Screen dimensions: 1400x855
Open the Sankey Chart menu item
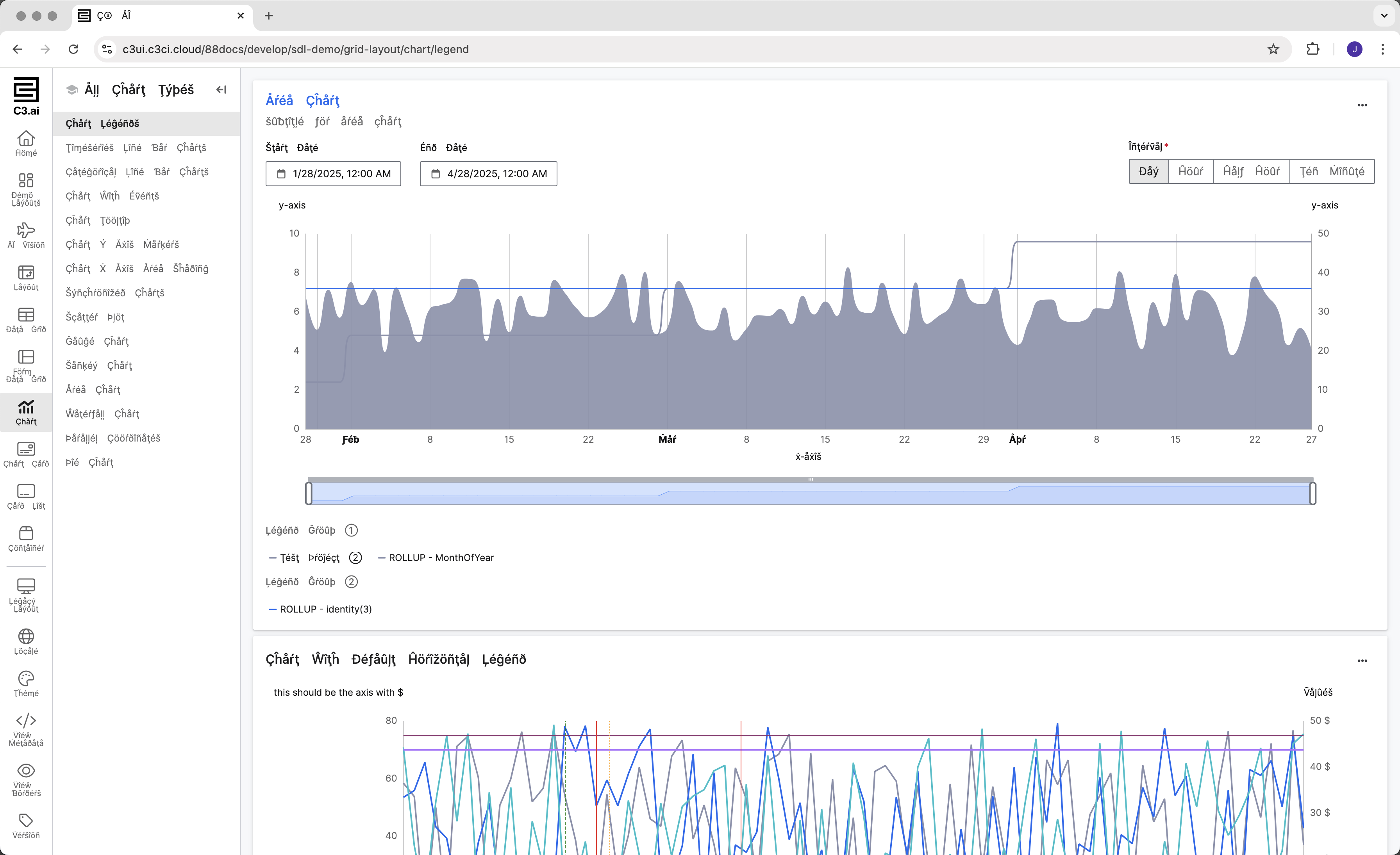pos(99,365)
